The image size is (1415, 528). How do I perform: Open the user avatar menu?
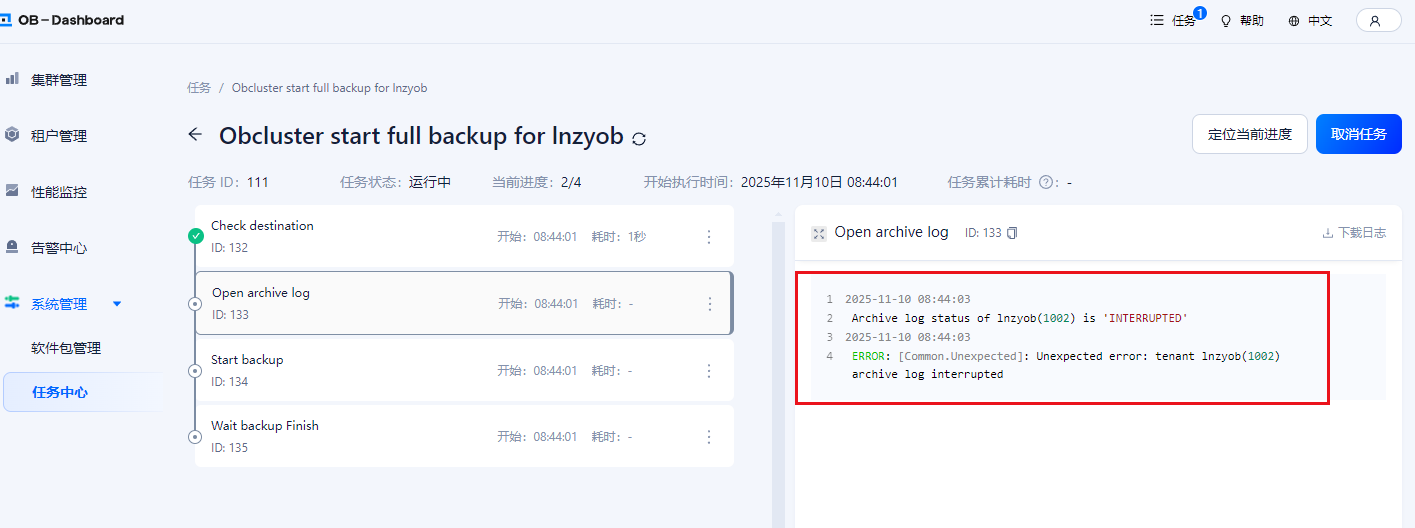[1378, 20]
